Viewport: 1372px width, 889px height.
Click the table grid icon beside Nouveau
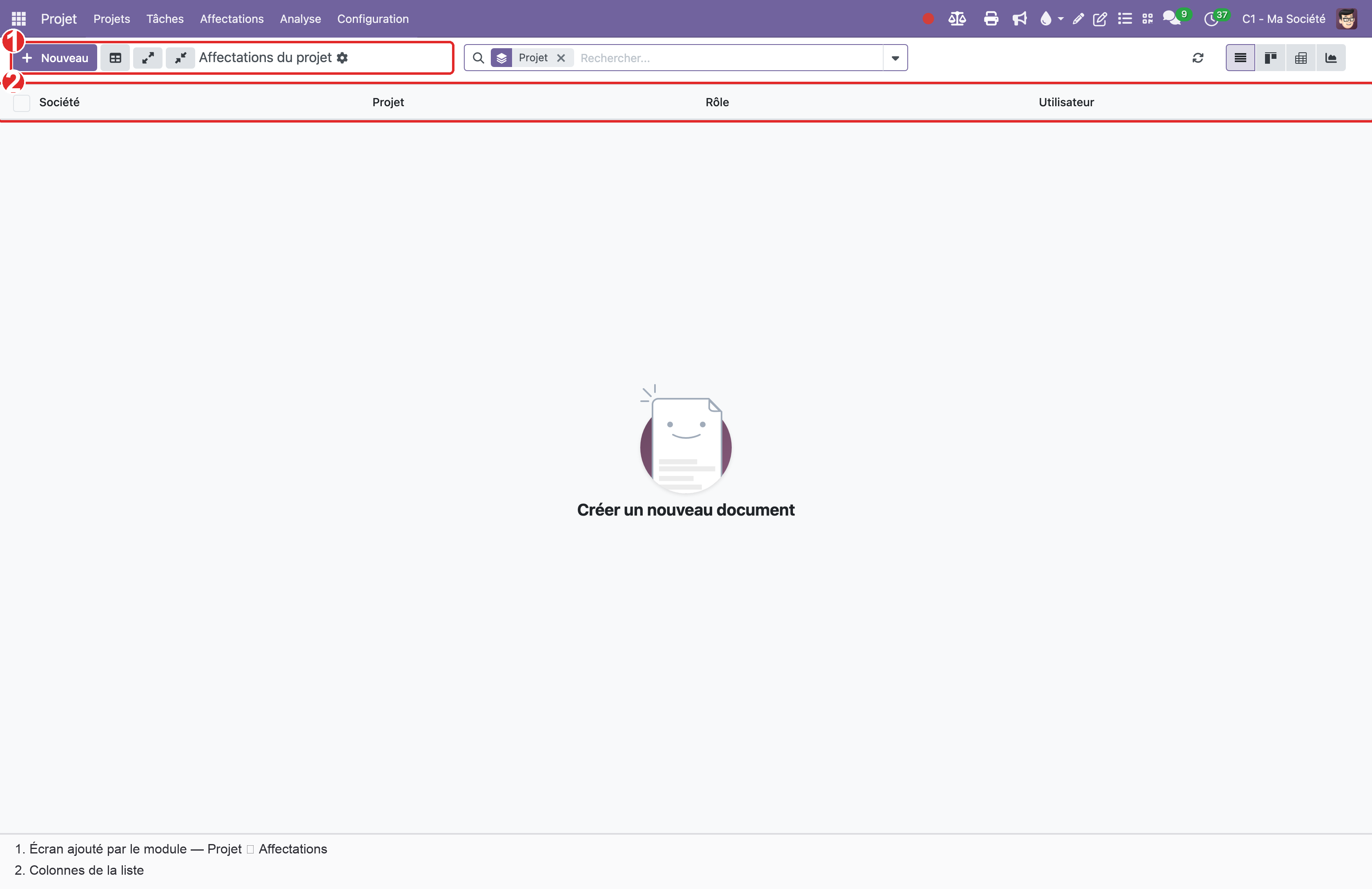pyautogui.click(x=115, y=58)
